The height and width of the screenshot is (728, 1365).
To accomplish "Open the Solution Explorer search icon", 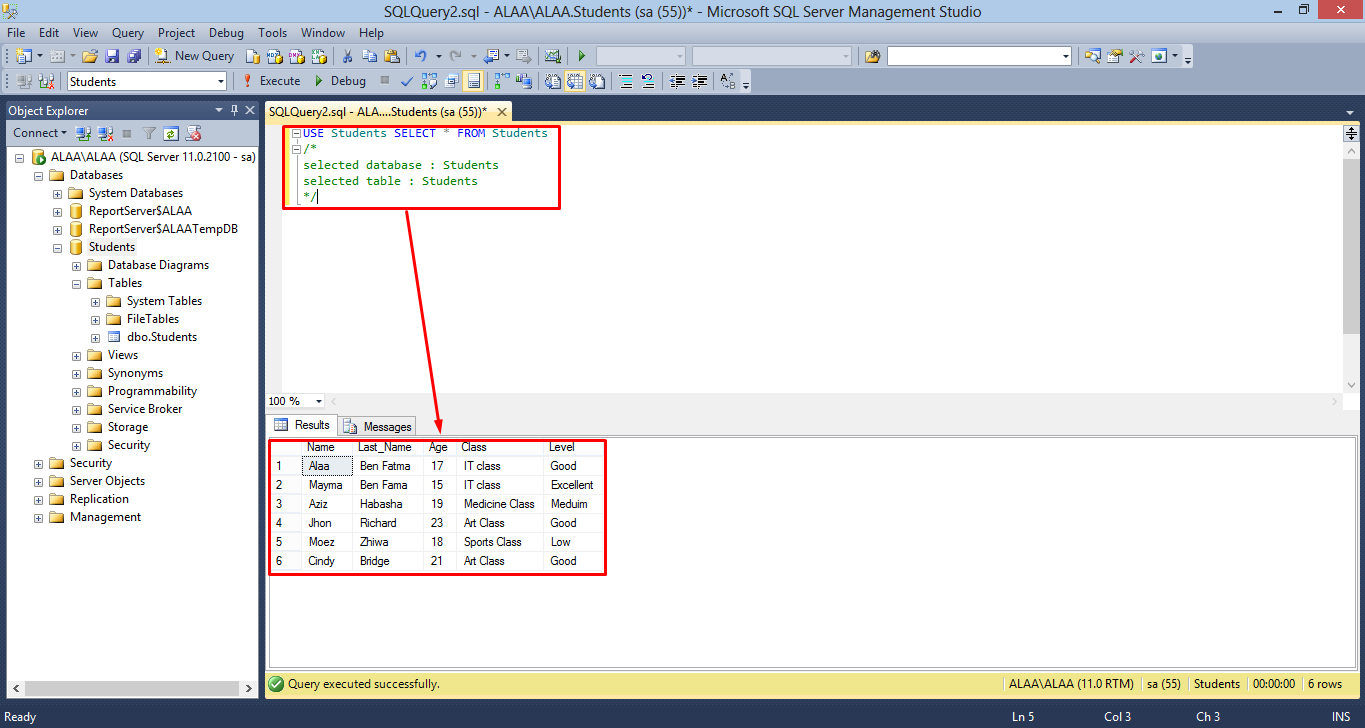I will [1093, 56].
